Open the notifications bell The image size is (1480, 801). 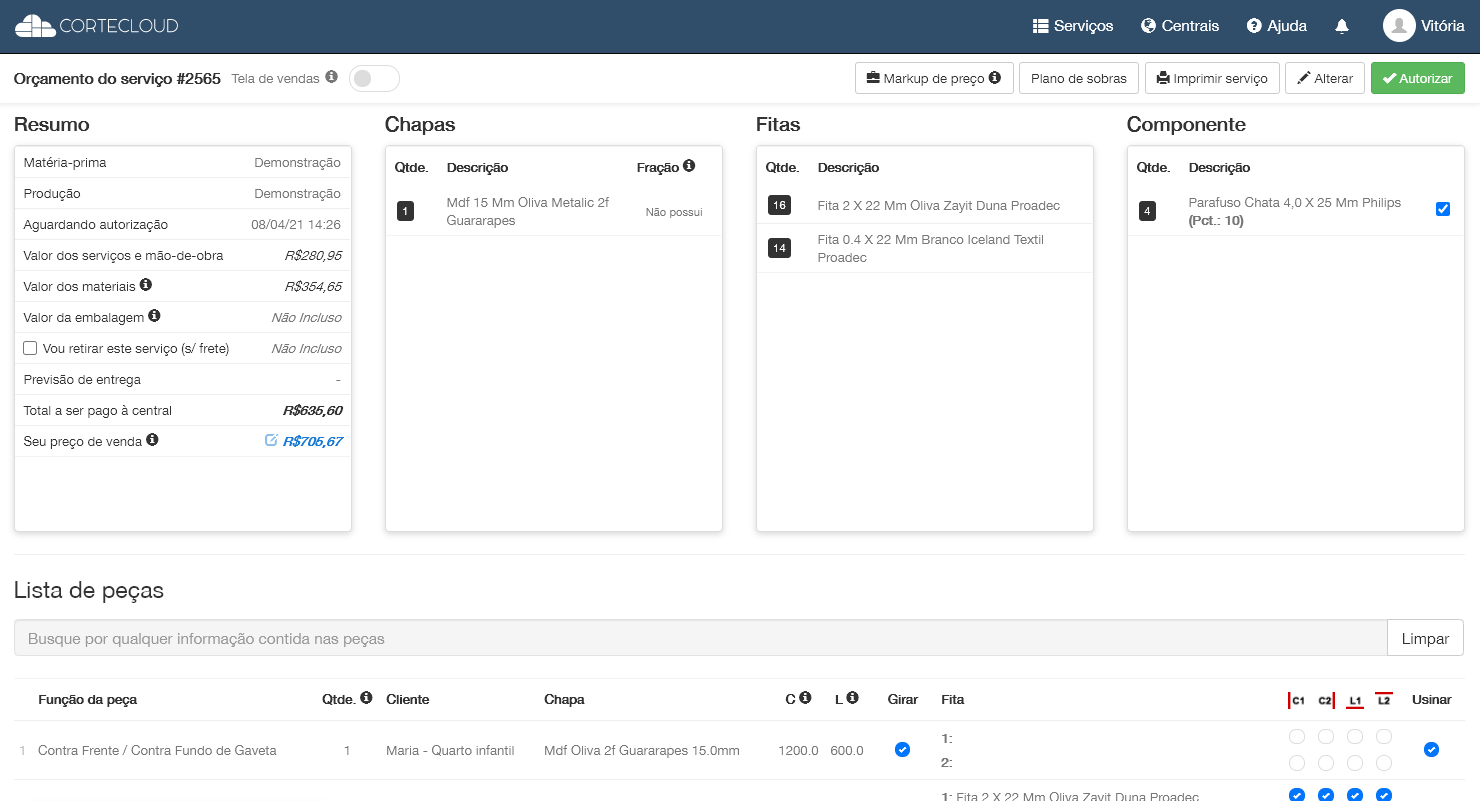click(1342, 26)
